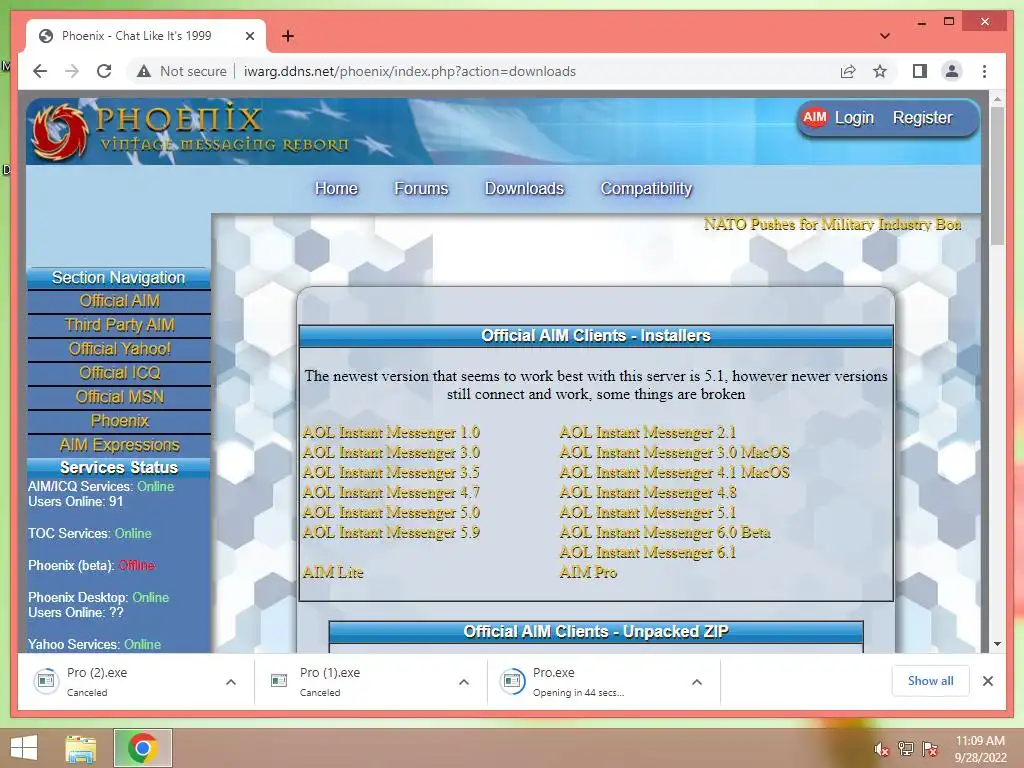The height and width of the screenshot is (768, 1024).
Task: Click the Pro (2).exe file icon
Action: coord(46,681)
